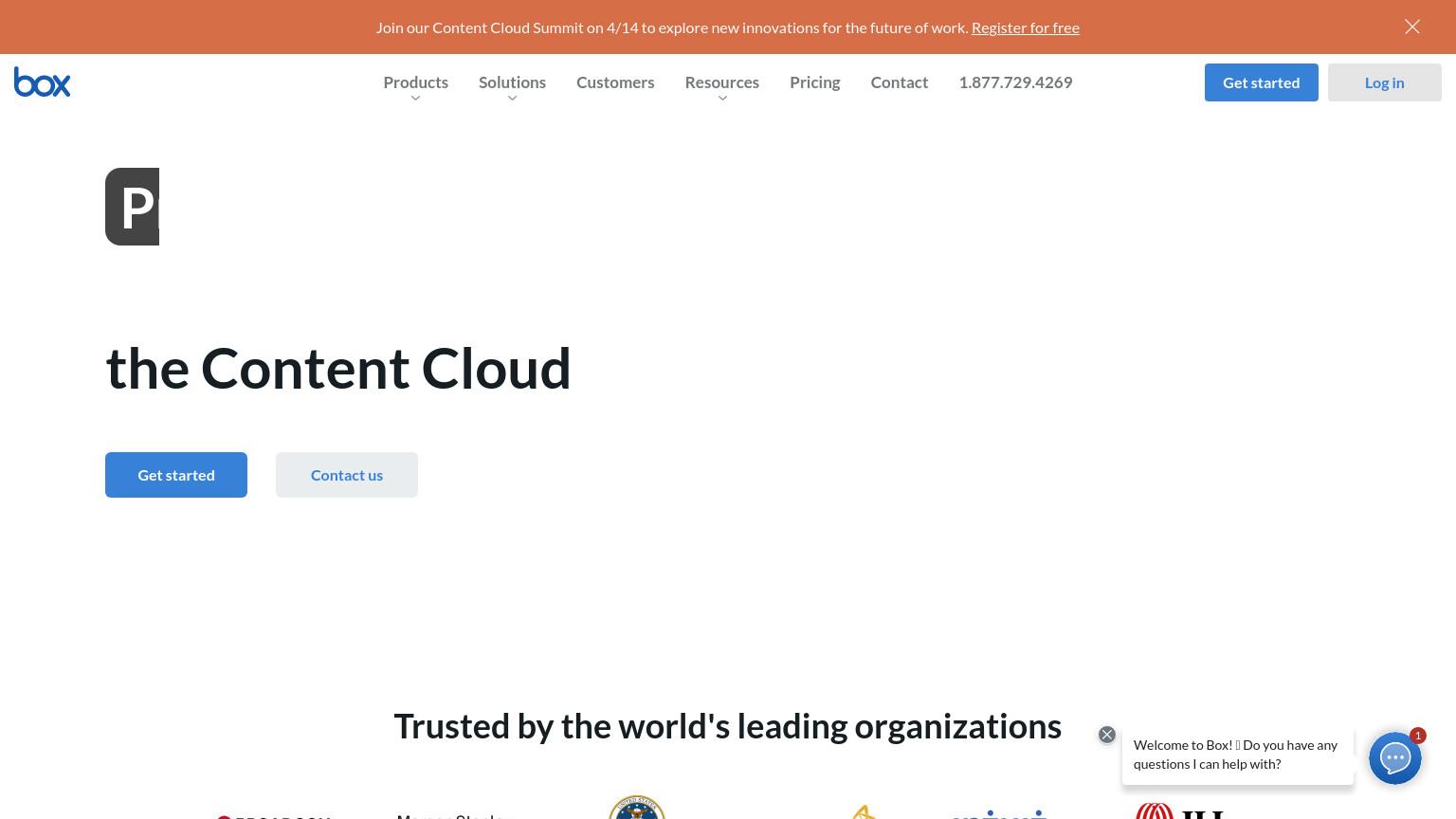The width and height of the screenshot is (1456, 819).
Task: Click the United States seal logo
Action: [x=637, y=808]
